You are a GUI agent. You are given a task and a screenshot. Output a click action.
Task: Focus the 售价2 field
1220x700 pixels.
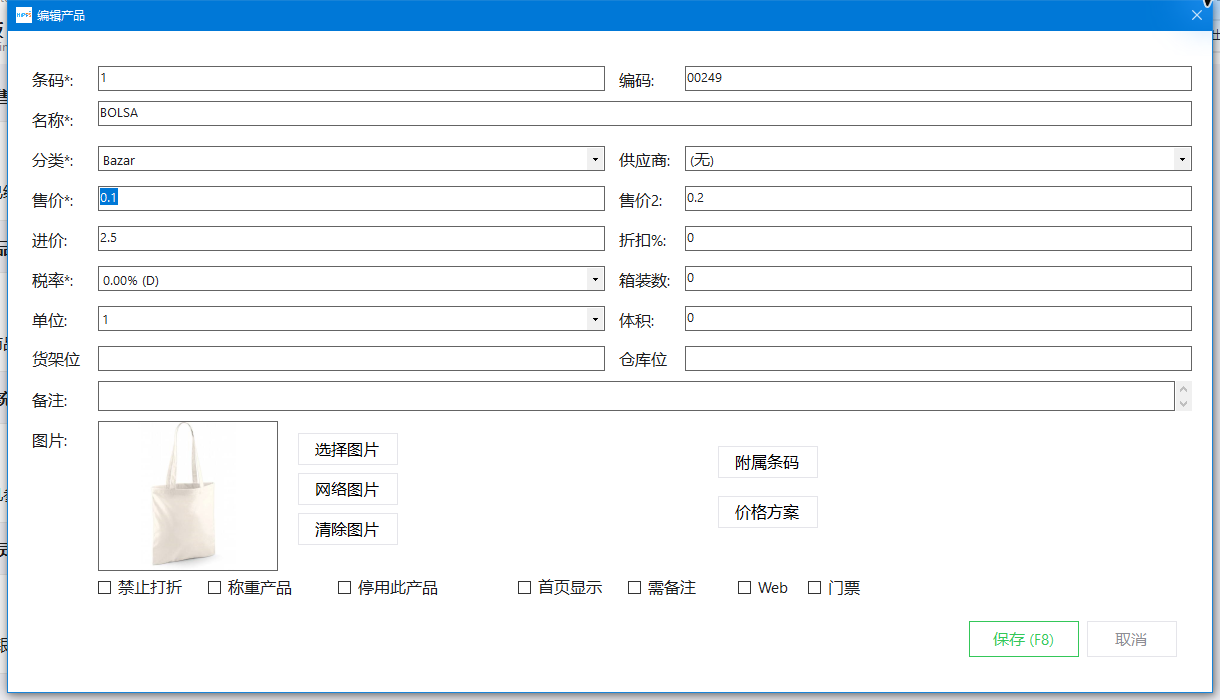(938, 199)
